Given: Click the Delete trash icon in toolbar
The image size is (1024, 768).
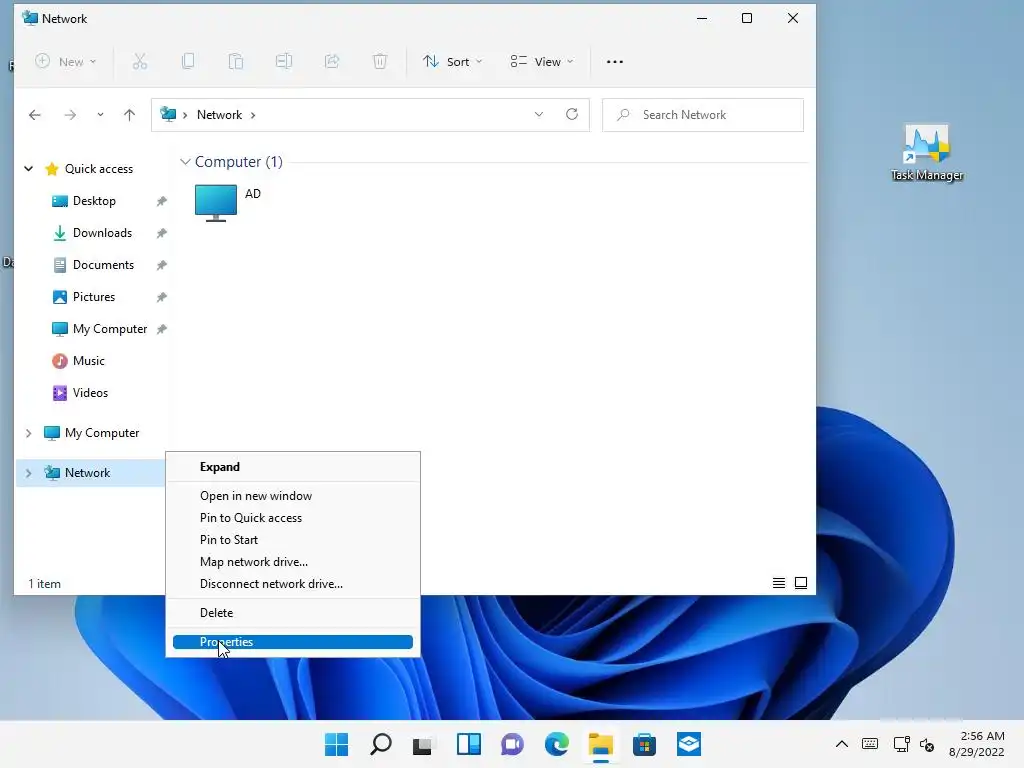Looking at the screenshot, I should [x=380, y=61].
